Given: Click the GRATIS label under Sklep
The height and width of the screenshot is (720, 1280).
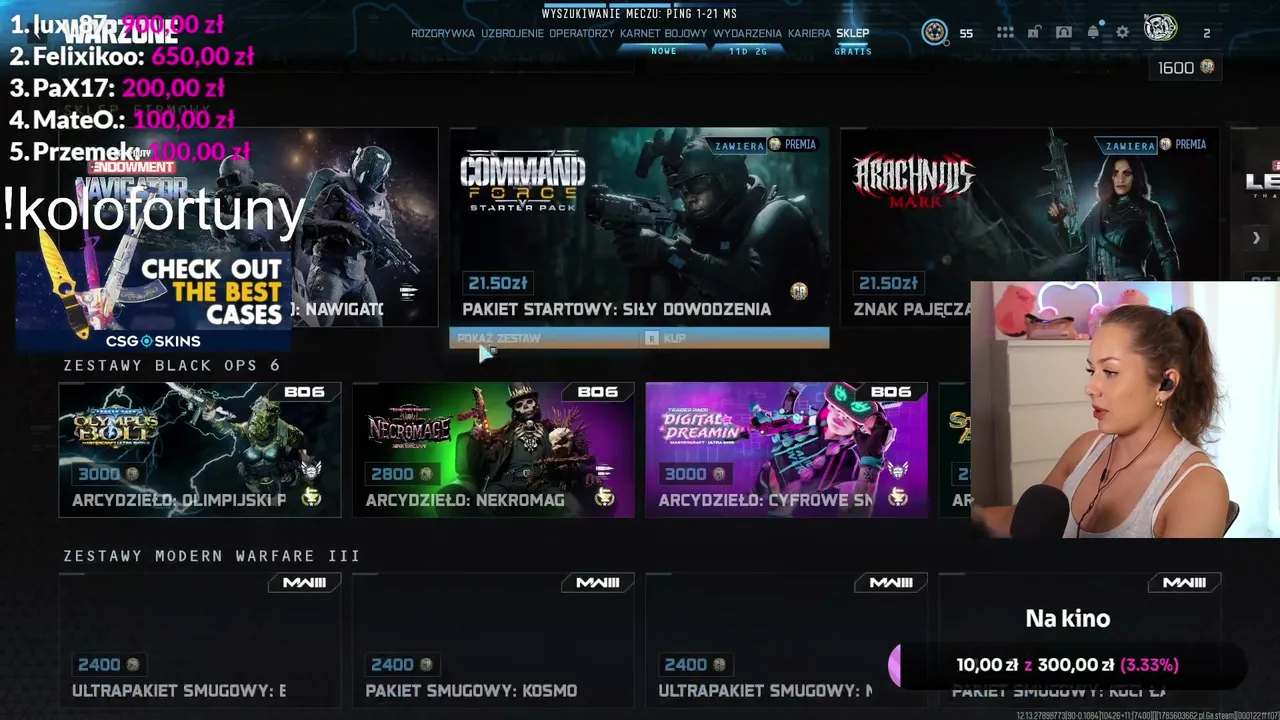Looking at the screenshot, I should coord(853,51).
